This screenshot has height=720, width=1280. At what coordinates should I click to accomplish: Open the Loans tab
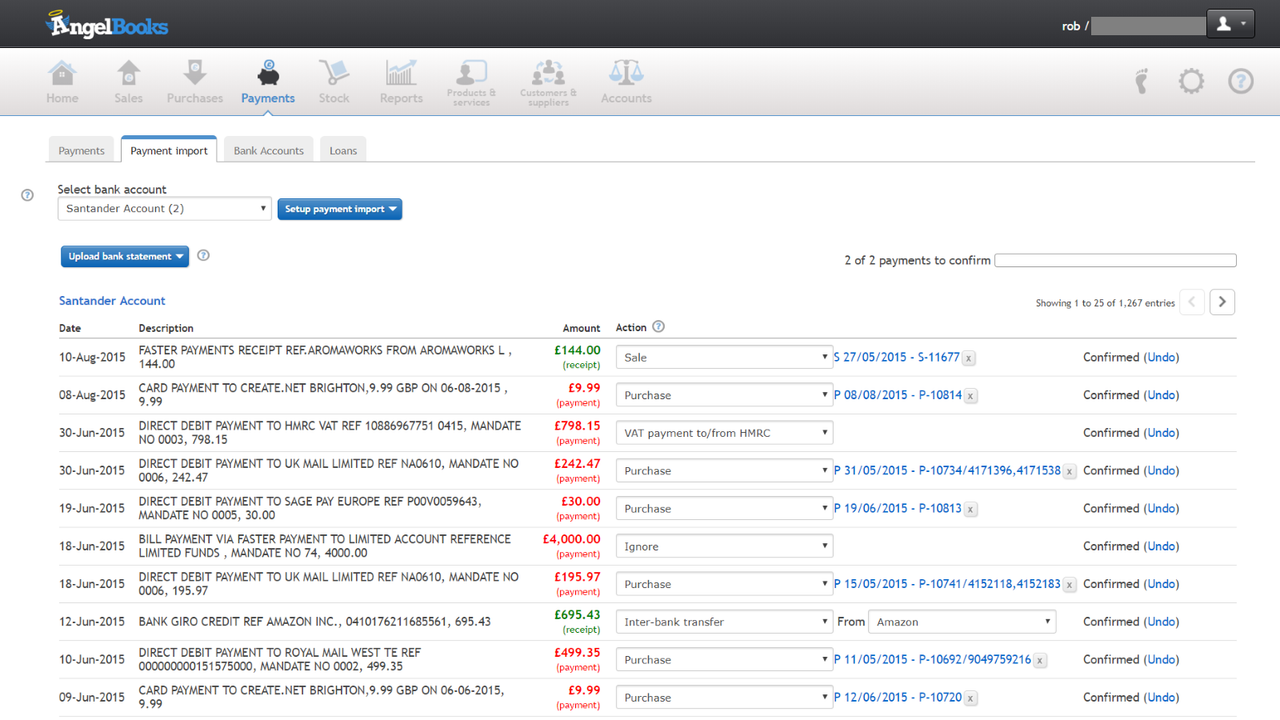(x=342, y=149)
